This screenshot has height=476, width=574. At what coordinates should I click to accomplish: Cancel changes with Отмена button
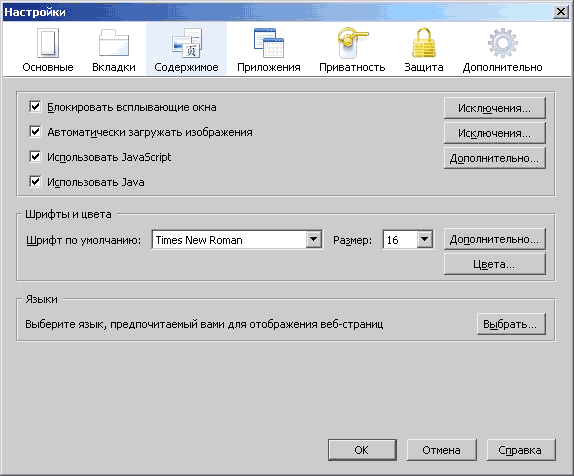pos(441,450)
